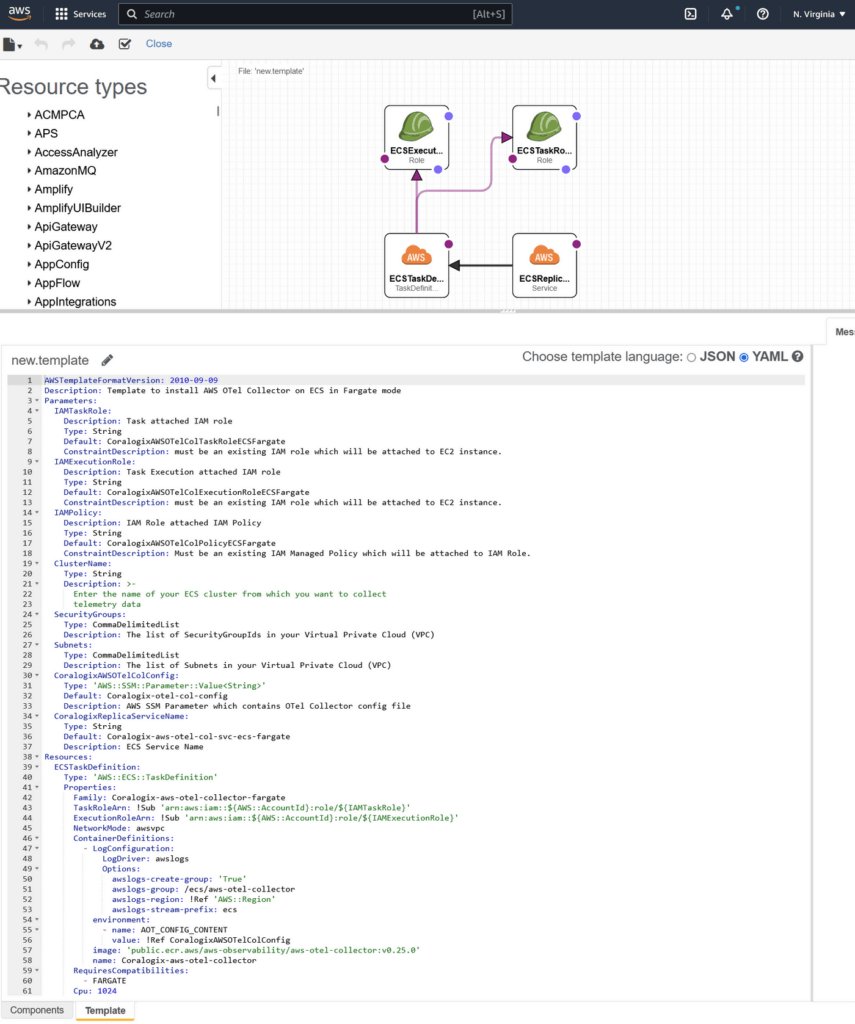The height and width of the screenshot is (1024, 855).
Task: Open the notifications bell
Action: tap(727, 14)
